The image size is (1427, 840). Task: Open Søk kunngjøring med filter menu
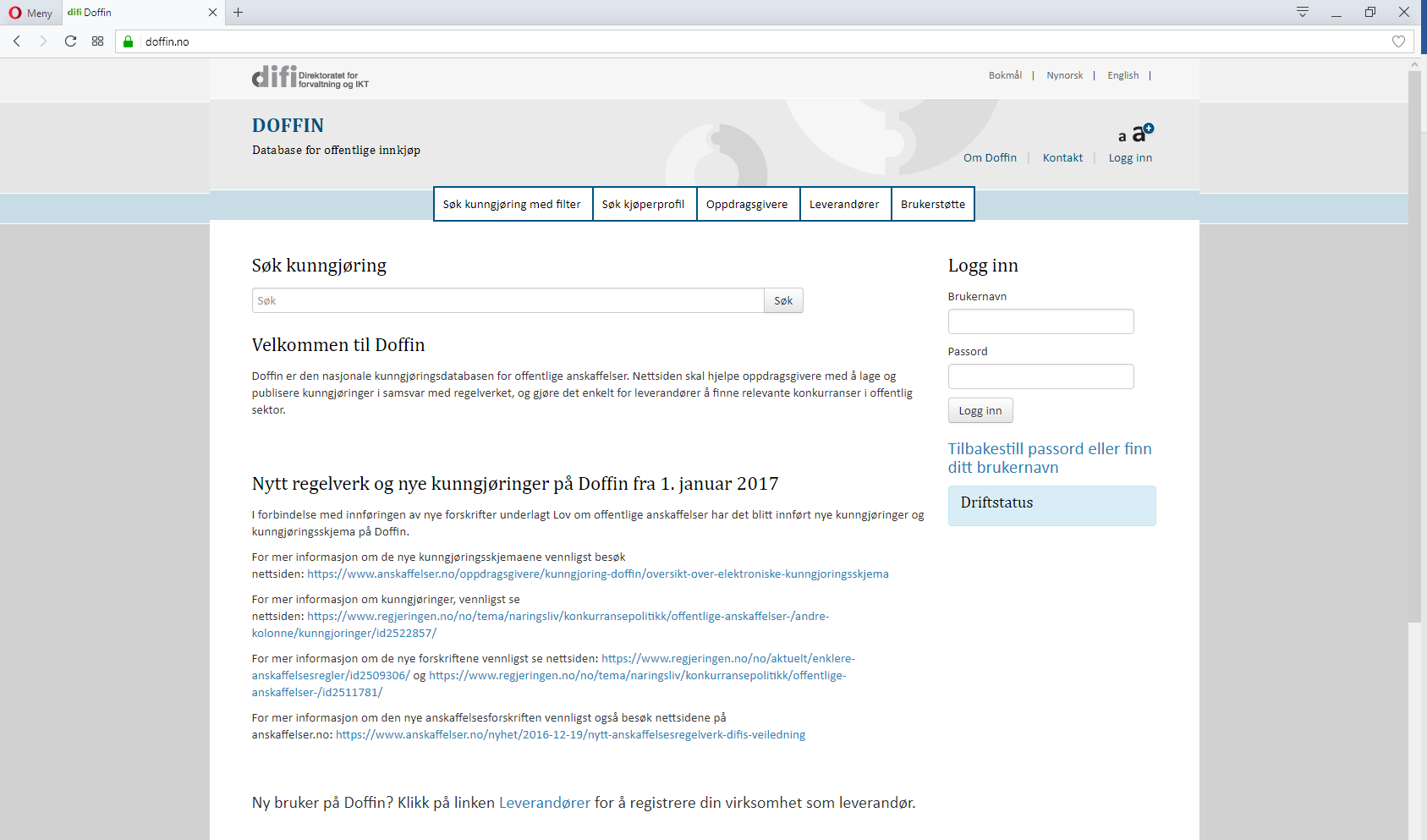(512, 204)
